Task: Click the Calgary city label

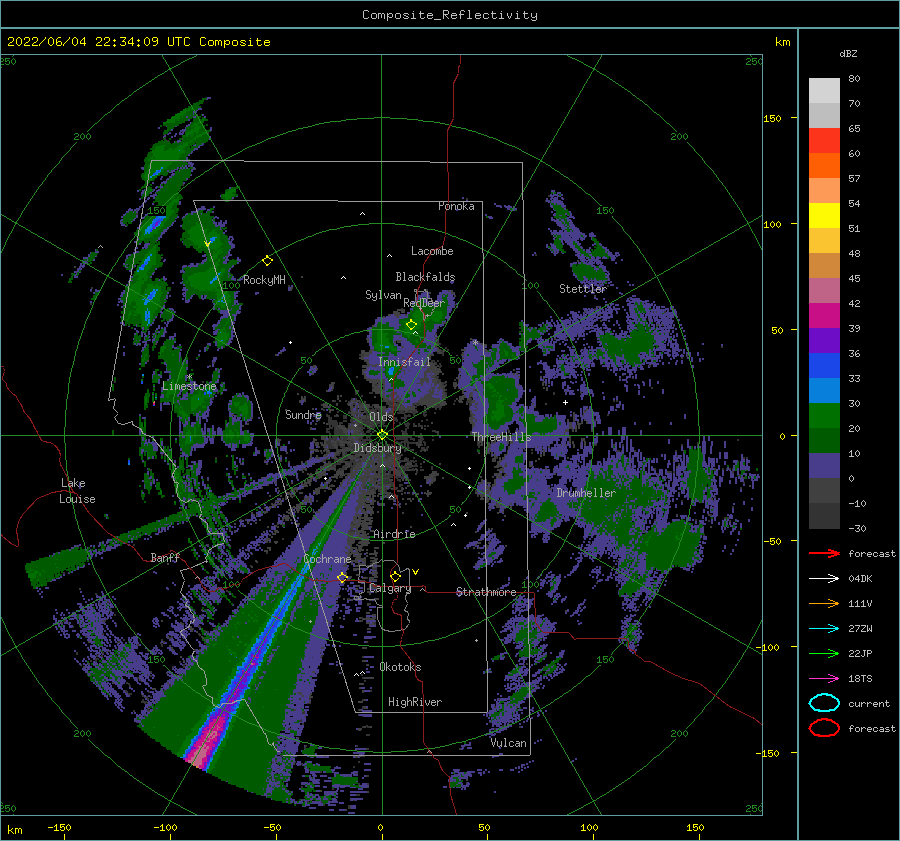Action: point(390,588)
